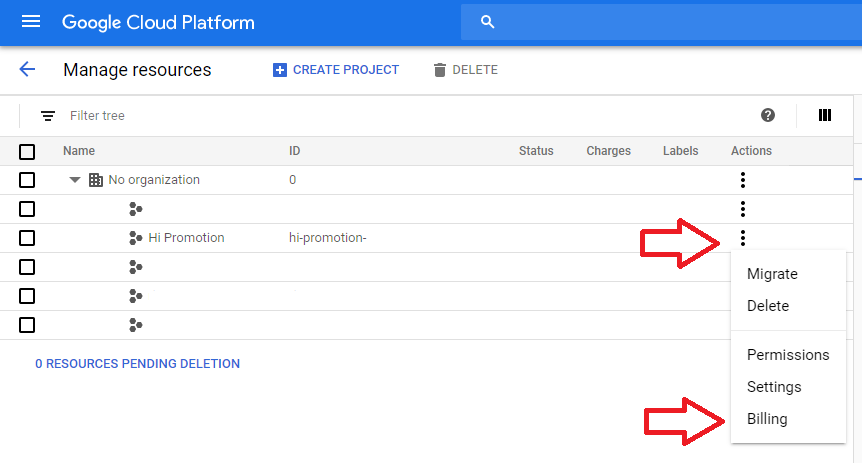Screen dimensions: 862x463
Task: Open the help question mark icon
Action: (x=768, y=115)
